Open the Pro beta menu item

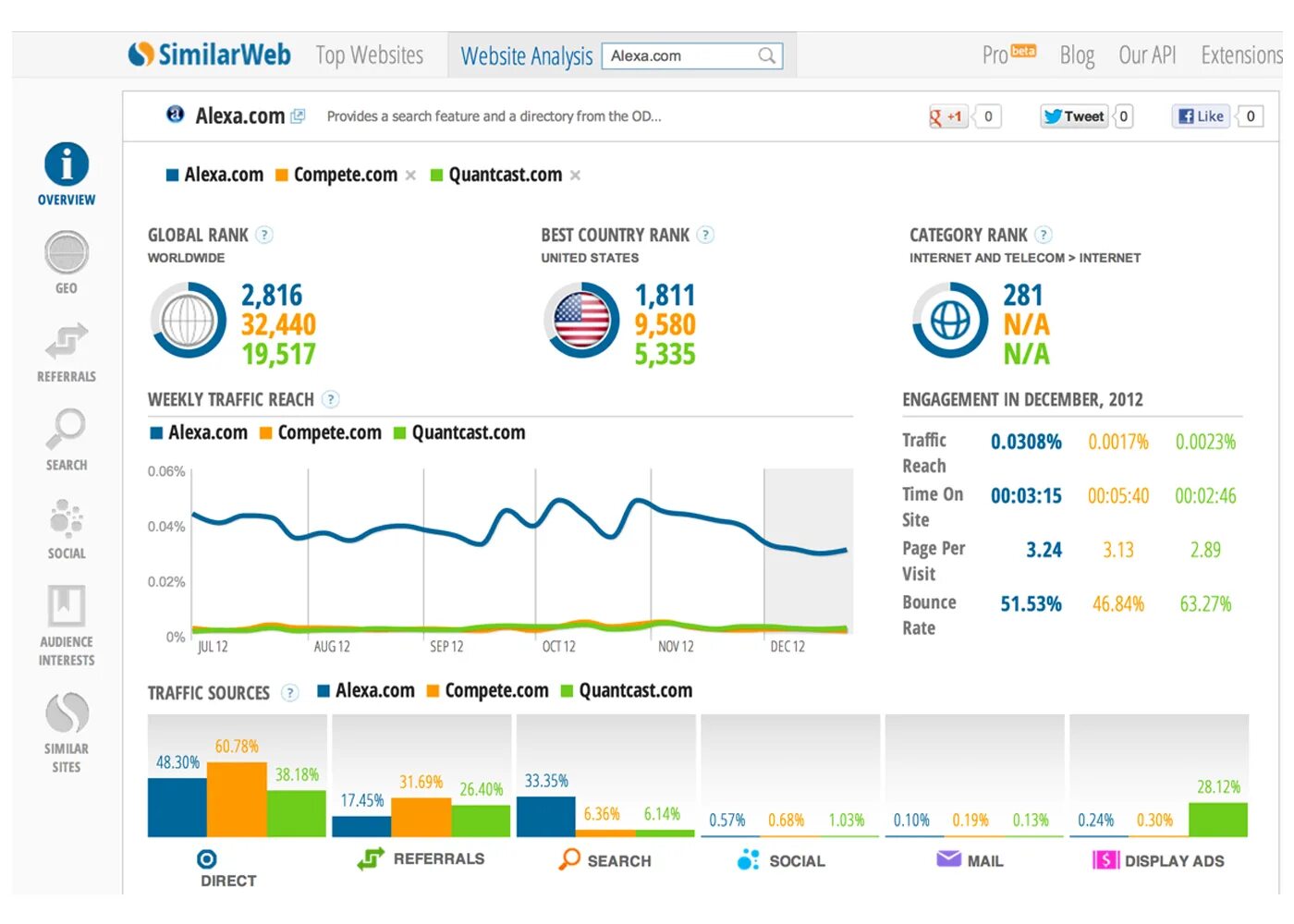[1009, 55]
